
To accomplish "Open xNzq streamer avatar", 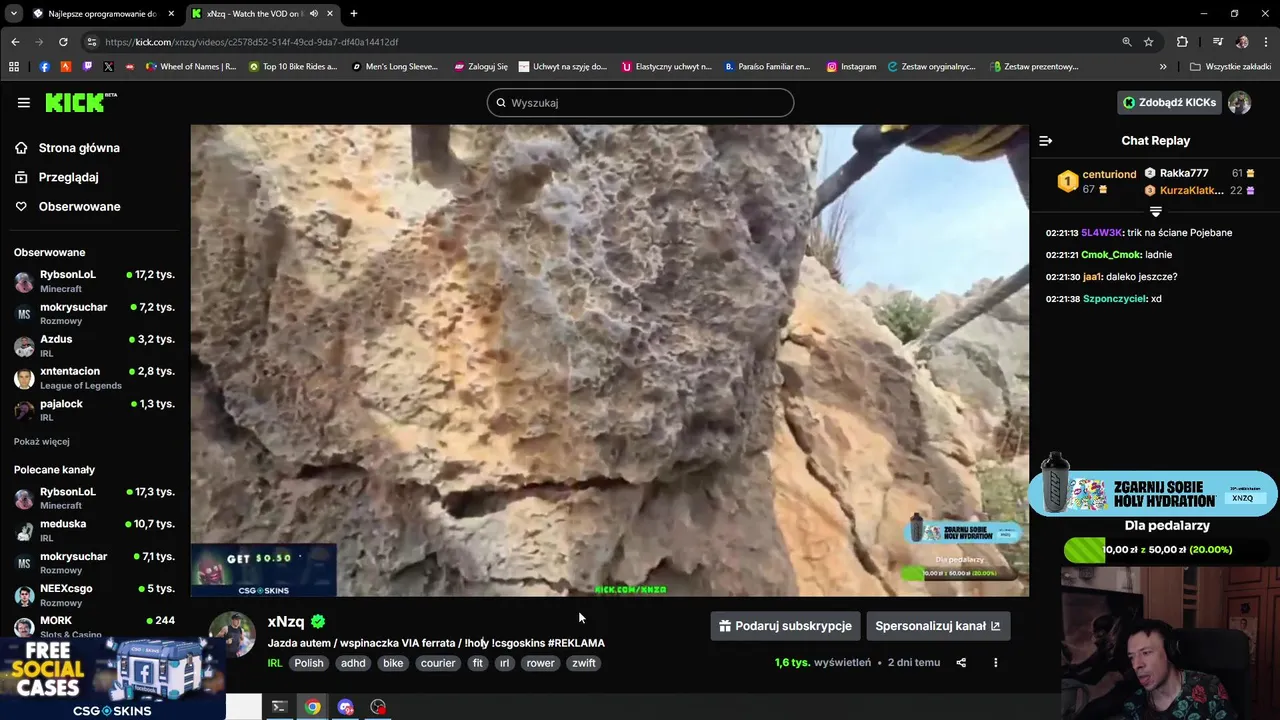I will pos(232,634).
